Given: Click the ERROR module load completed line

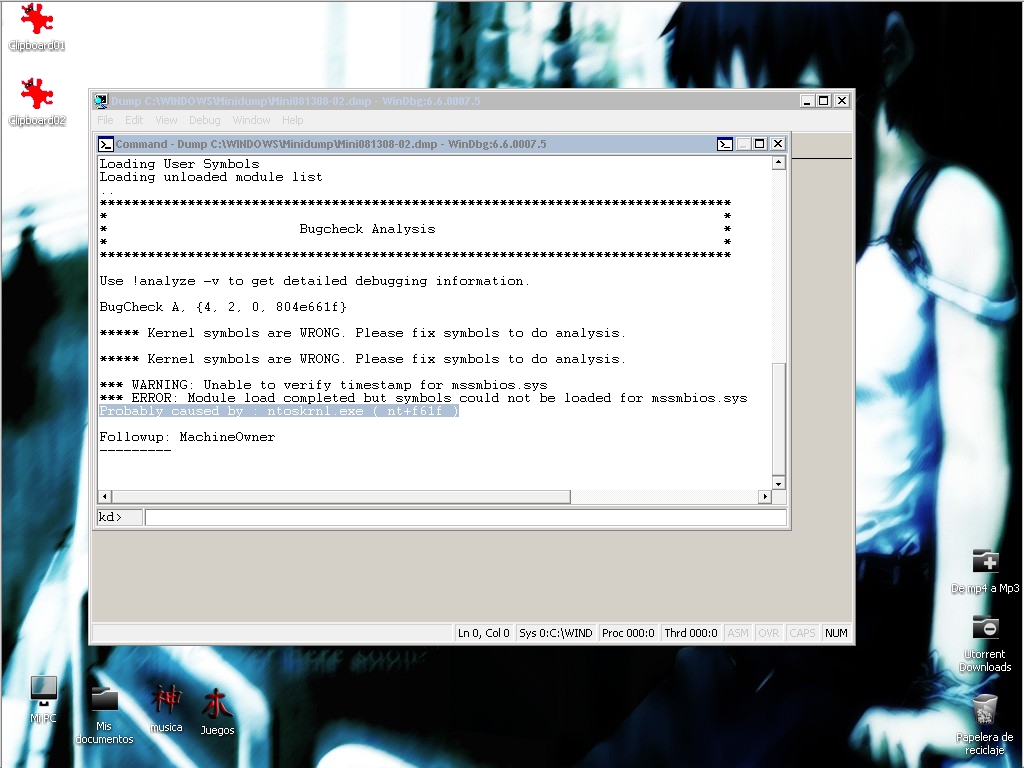Looking at the screenshot, I should (x=423, y=398).
